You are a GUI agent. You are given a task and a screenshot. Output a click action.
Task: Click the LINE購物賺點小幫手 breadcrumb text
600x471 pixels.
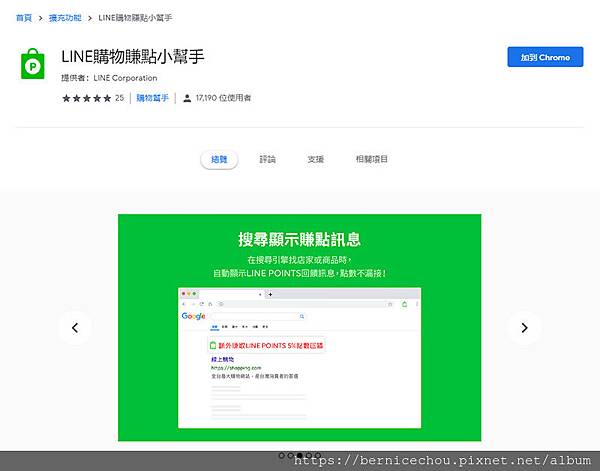click(x=135, y=18)
